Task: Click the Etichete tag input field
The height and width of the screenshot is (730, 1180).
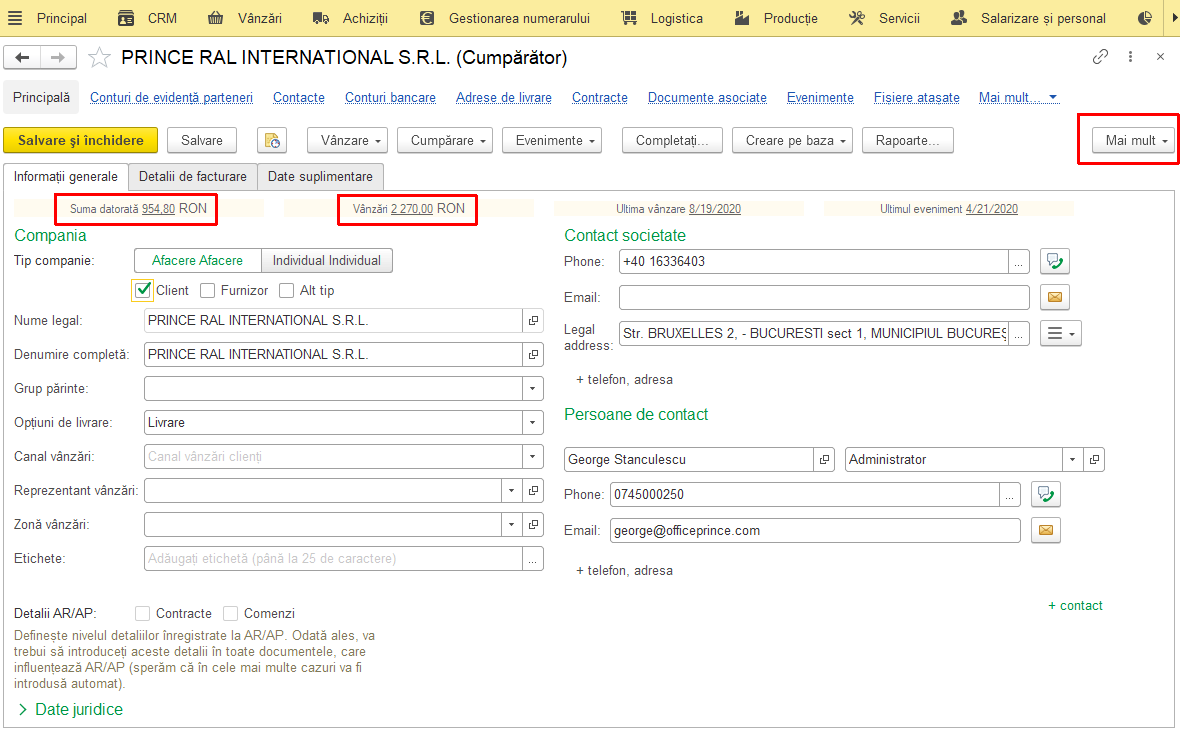Action: [x=333, y=558]
